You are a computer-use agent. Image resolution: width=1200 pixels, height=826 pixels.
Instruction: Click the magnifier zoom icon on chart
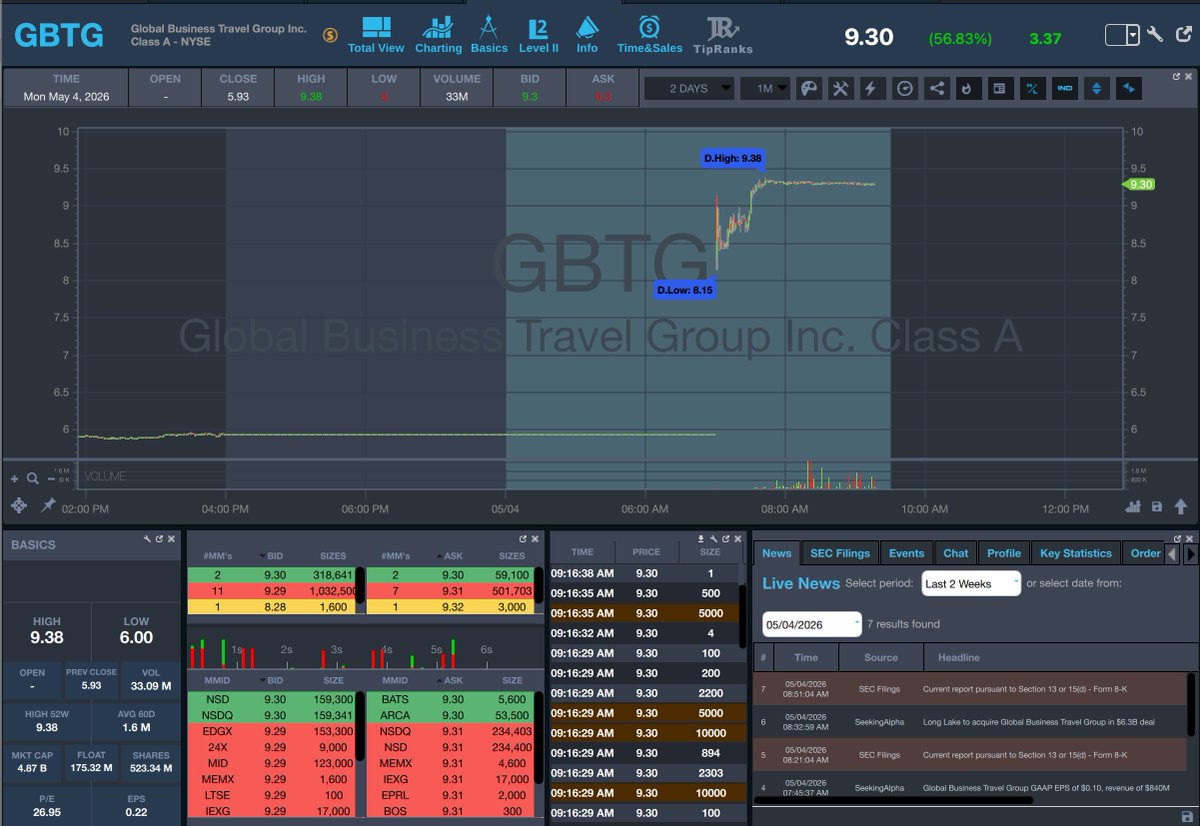[32, 478]
